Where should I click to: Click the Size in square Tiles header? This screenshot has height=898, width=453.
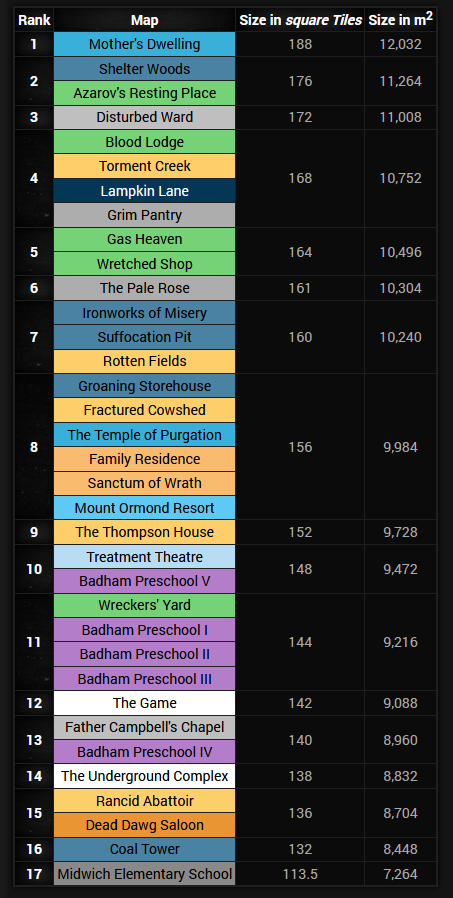point(301,20)
